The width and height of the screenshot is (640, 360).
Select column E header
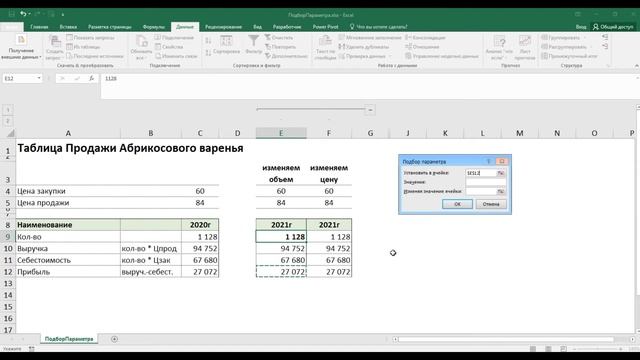point(281,133)
